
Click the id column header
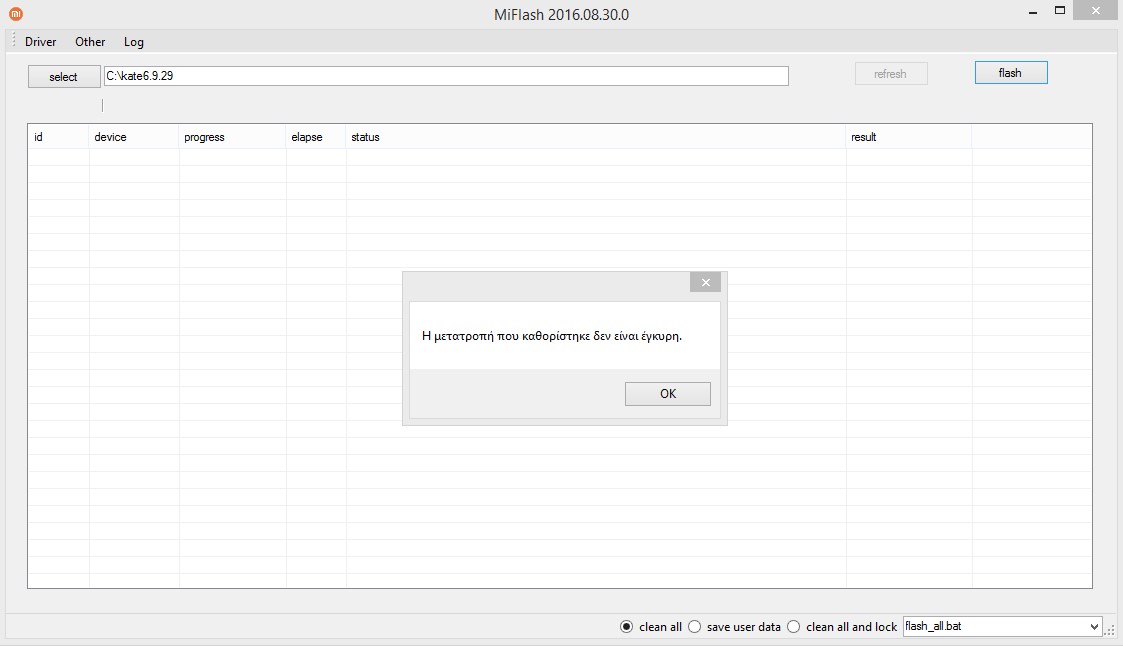tap(59, 137)
